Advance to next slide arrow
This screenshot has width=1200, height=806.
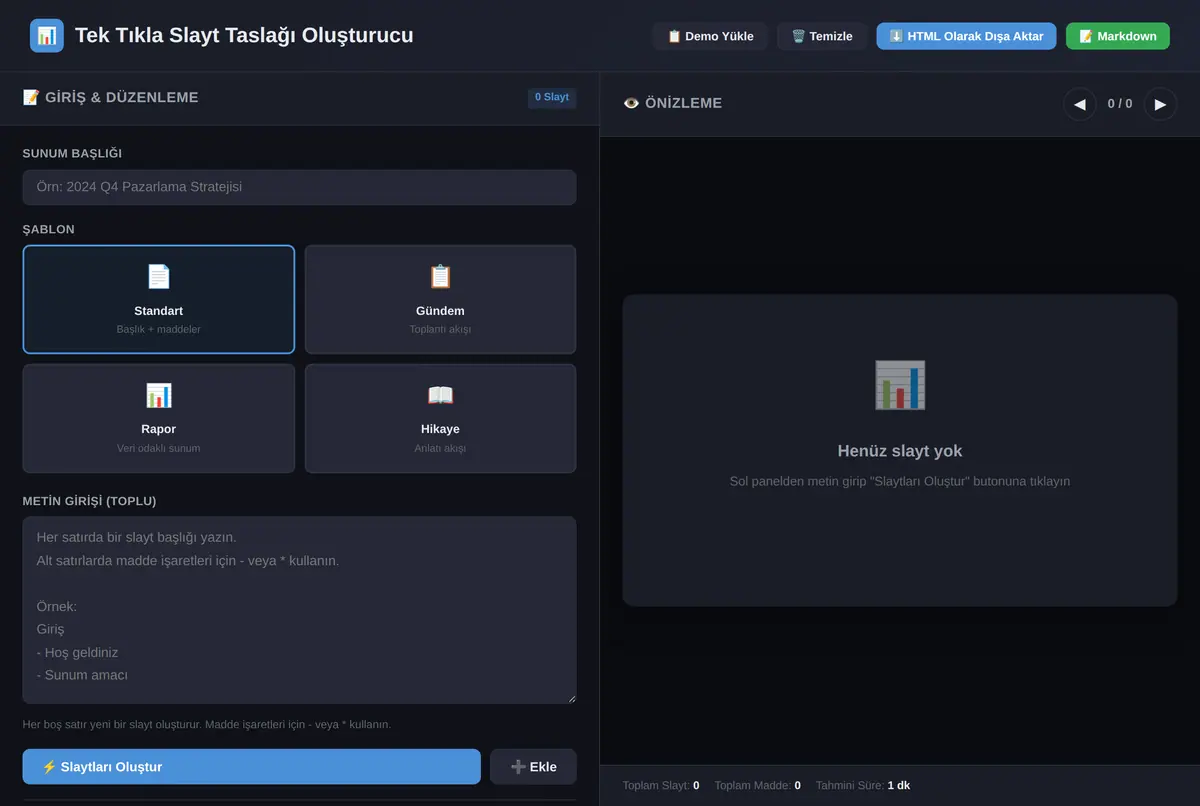click(1160, 104)
